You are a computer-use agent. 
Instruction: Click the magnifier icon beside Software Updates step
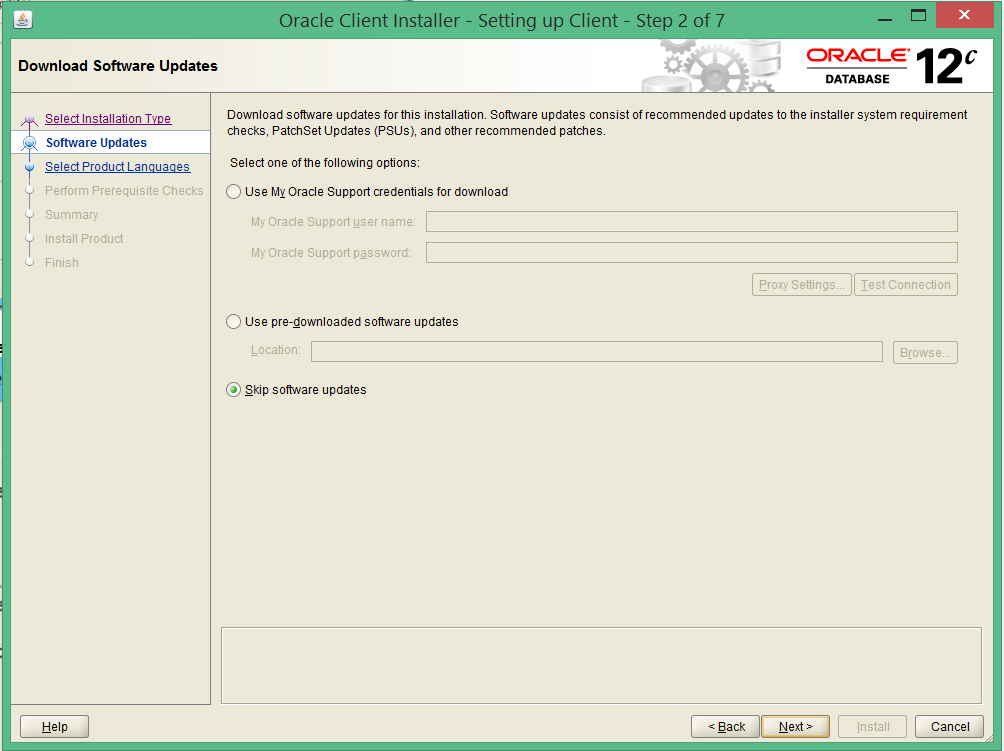pyautogui.click(x=30, y=141)
